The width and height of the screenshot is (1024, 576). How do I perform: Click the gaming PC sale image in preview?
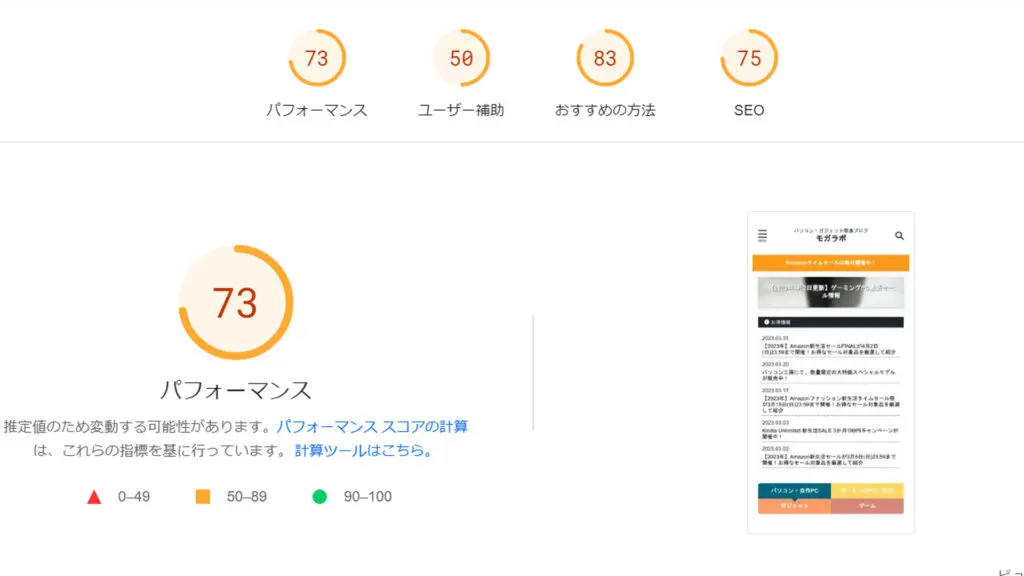point(830,294)
